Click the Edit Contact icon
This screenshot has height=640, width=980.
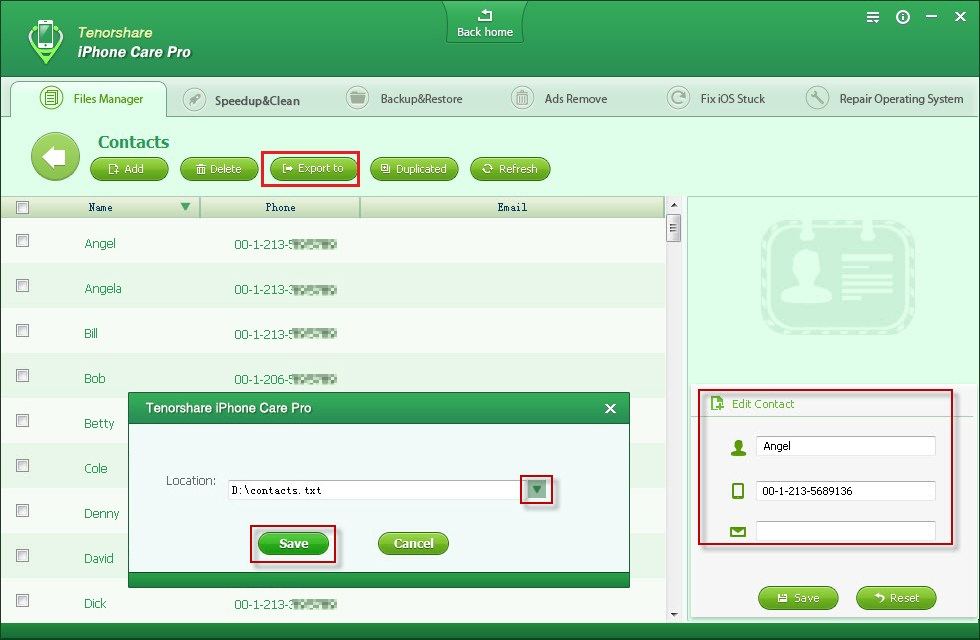tap(717, 404)
